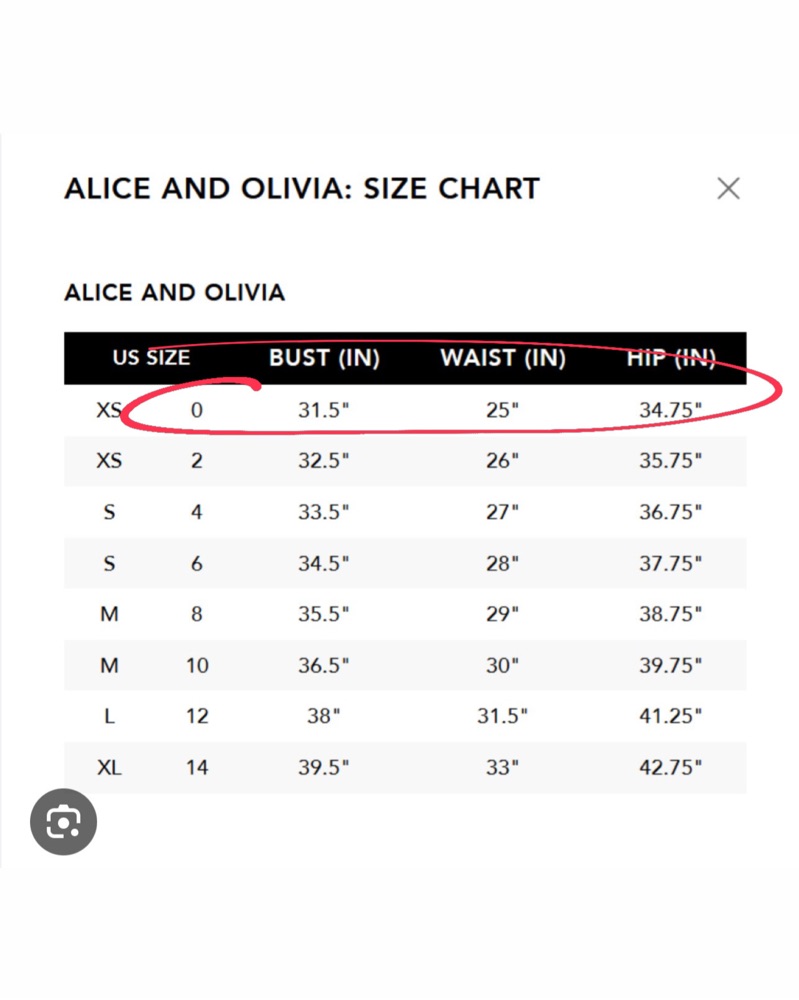Tap the Google Lens camera search icon

[63, 821]
